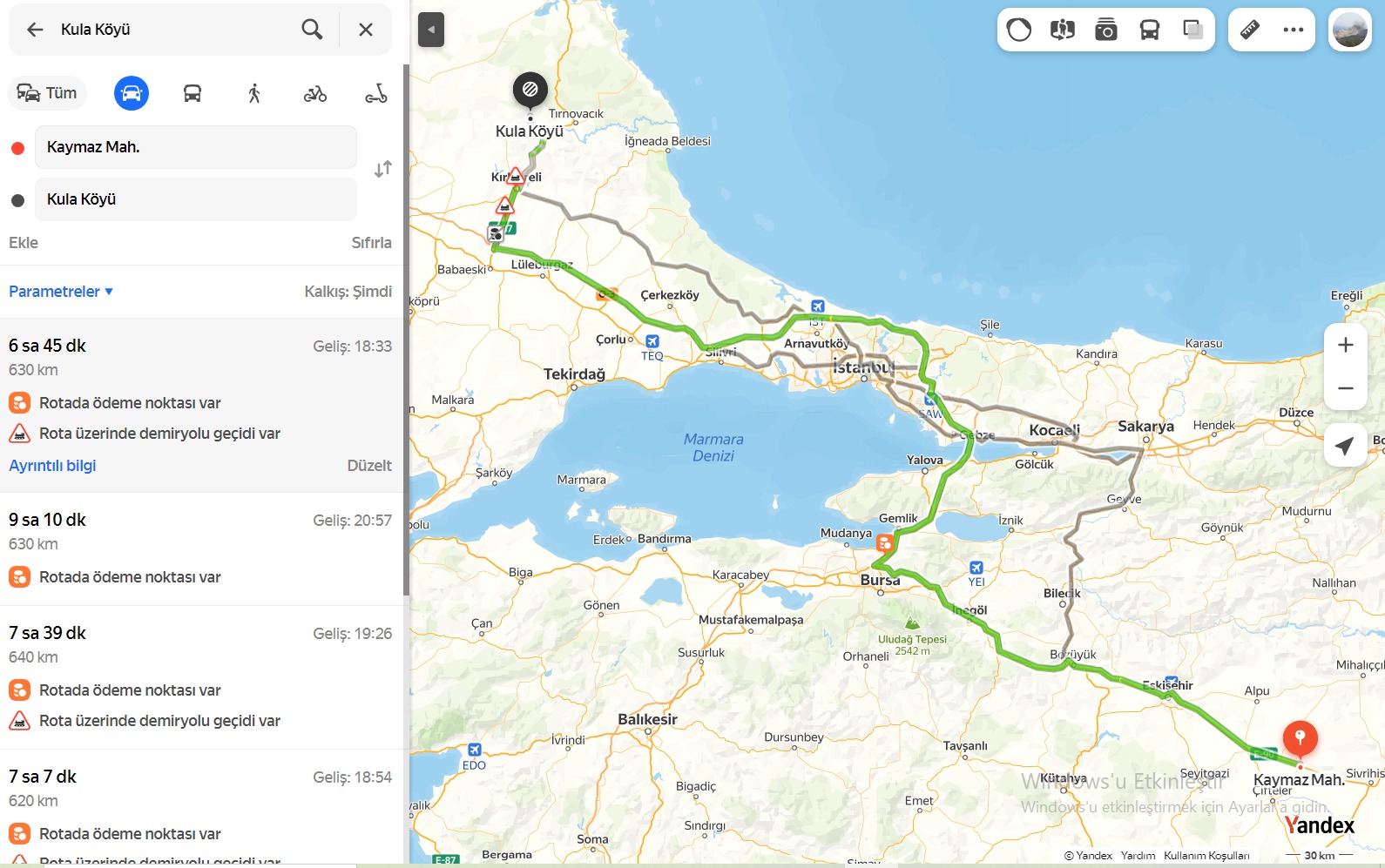Select the Tüm all-transport tab
The height and width of the screenshot is (868, 1385).
[x=48, y=93]
